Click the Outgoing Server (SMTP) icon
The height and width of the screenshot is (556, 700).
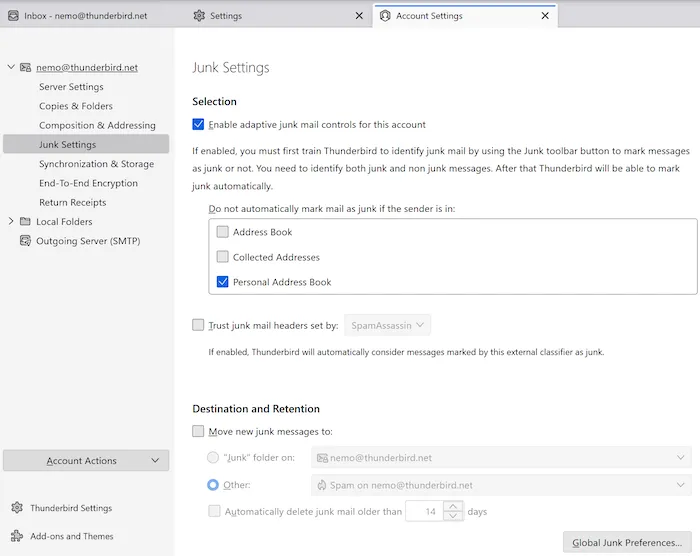click(25, 241)
